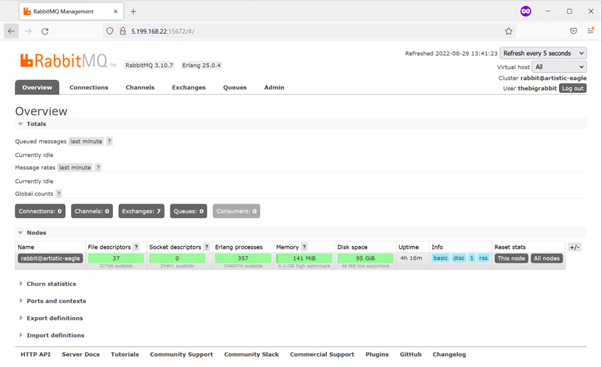Reload the RabbitMQ Management page
The image size is (602, 367).
(x=45, y=31)
